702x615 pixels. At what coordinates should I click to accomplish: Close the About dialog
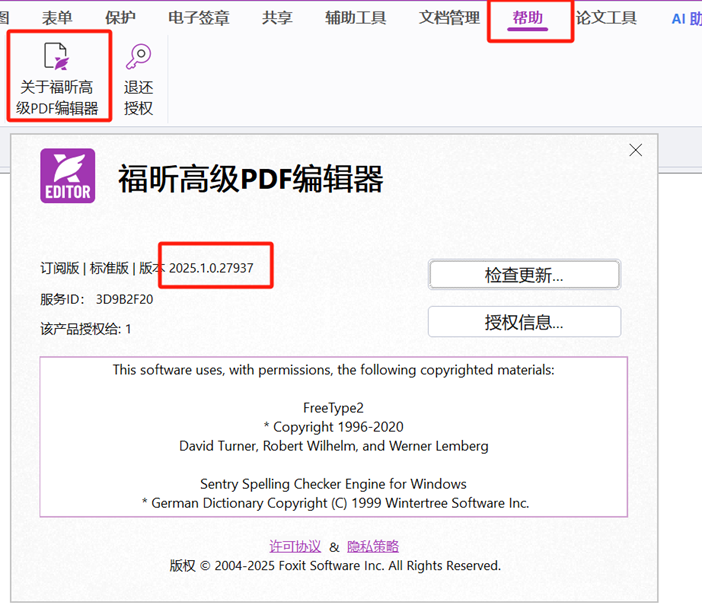click(x=635, y=150)
